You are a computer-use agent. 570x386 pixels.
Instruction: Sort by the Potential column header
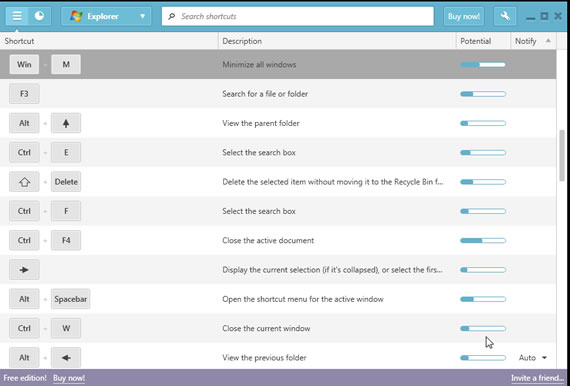pyautogui.click(x=483, y=41)
